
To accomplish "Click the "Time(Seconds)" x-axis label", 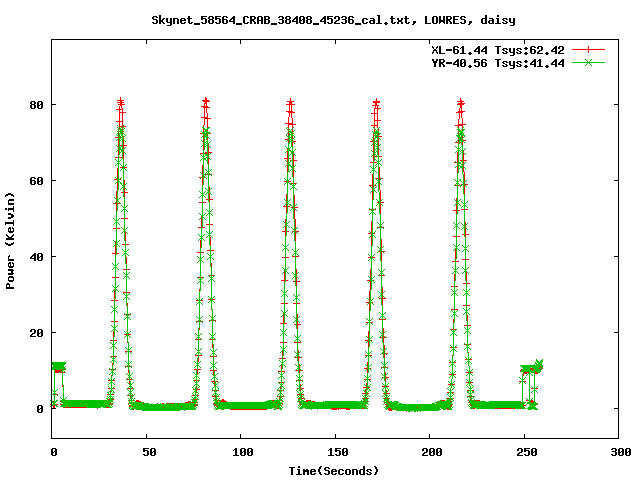I will (x=334, y=470).
